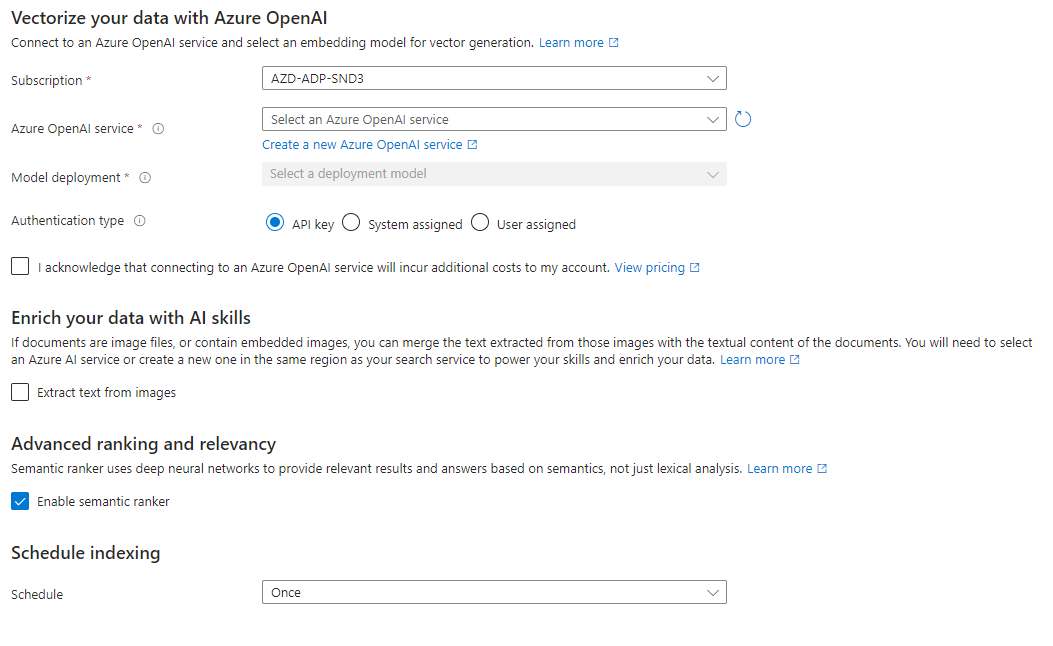Enable Extract text from images checkbox
Screen dimensions: 1053x646
point(20,392)
